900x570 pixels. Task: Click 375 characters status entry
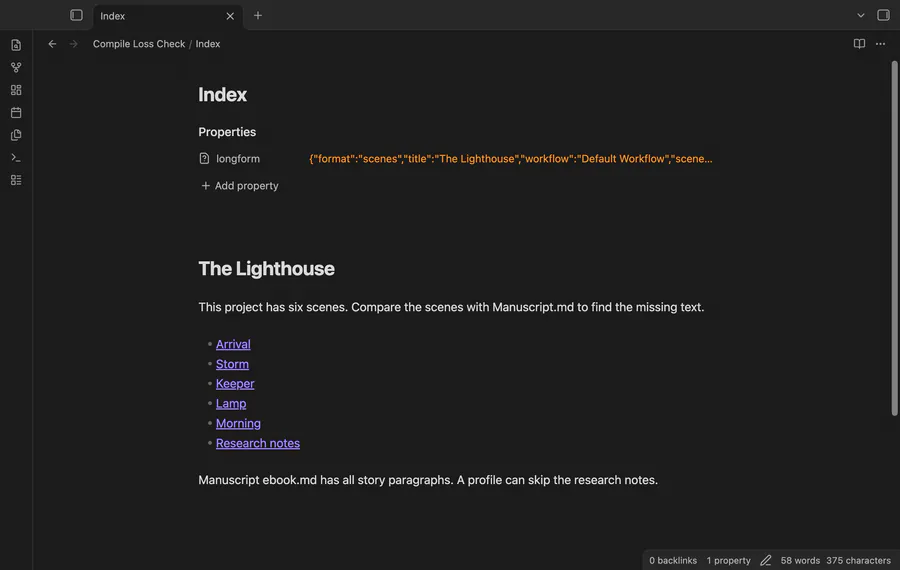(x=858, y=560)
